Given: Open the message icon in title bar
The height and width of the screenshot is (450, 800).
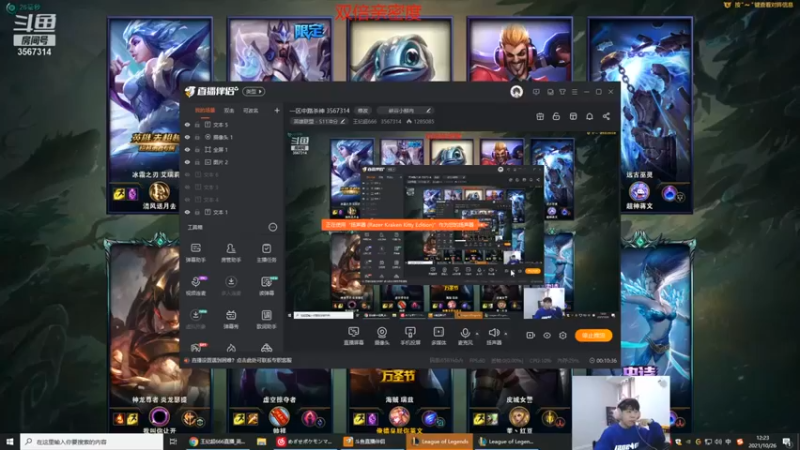Looking at the screenshot, I should (536, 92).
